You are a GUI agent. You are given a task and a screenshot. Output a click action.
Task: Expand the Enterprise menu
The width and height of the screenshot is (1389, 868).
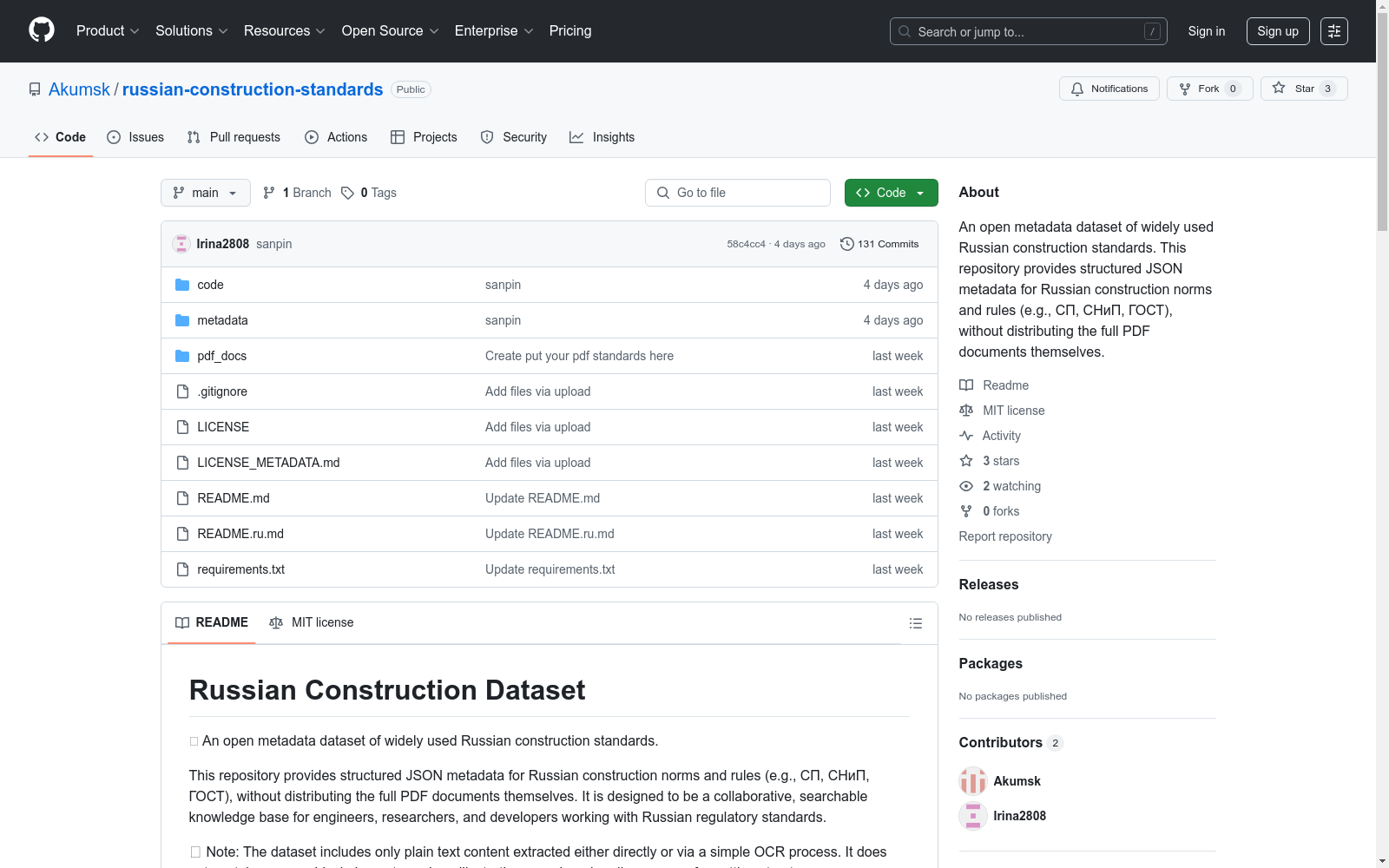(494, 30)
